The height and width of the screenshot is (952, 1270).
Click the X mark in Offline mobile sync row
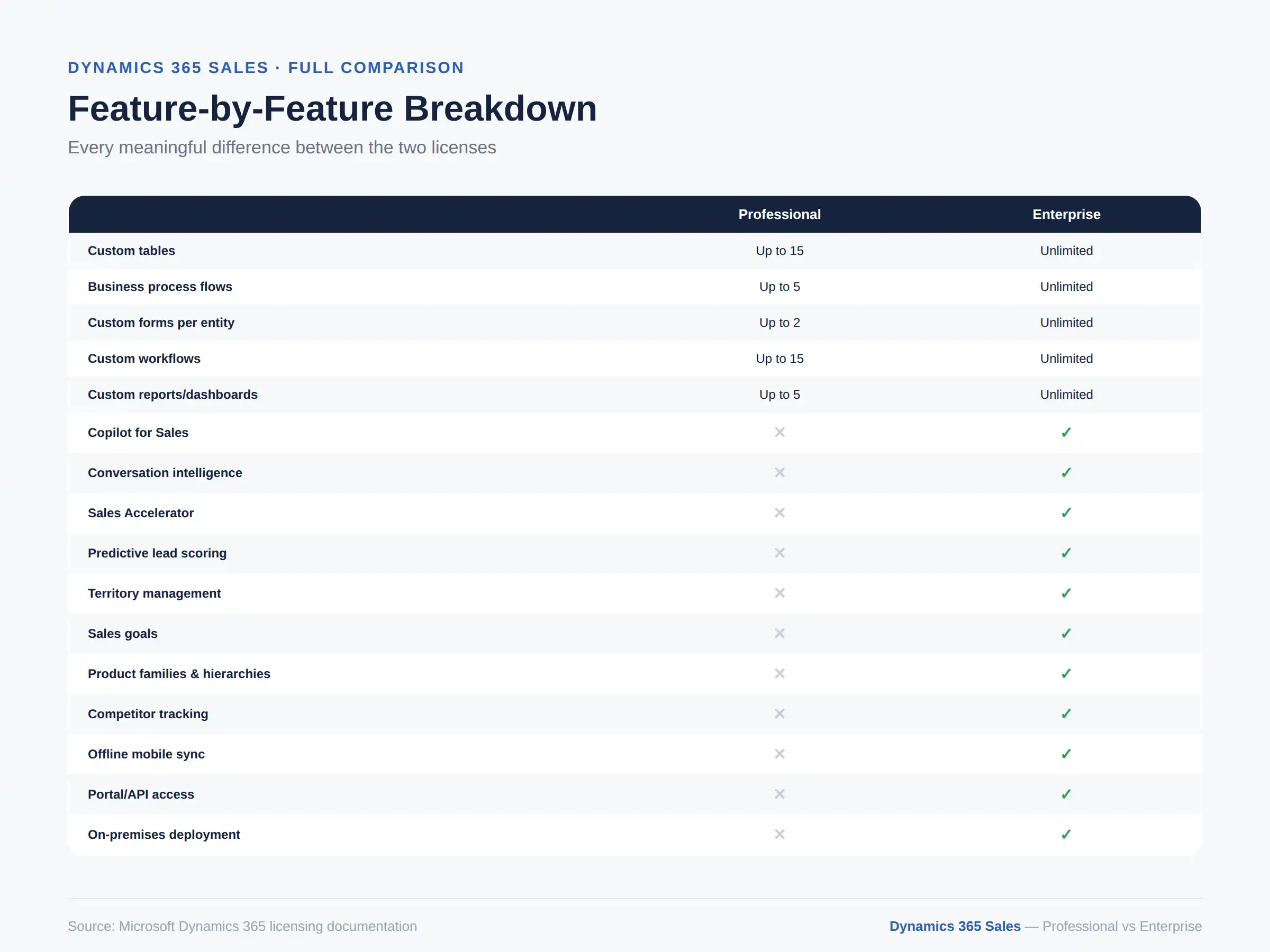pyautogui.click(x=779, y=754)
